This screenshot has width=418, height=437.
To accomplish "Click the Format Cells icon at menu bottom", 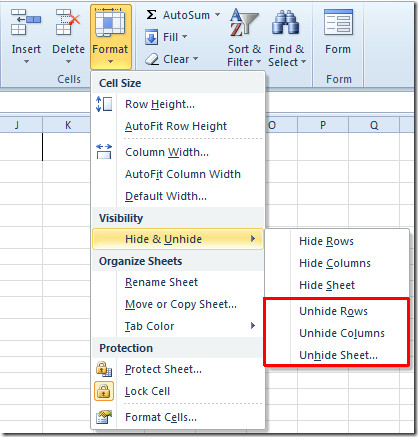I will click(x=104, y=417).
